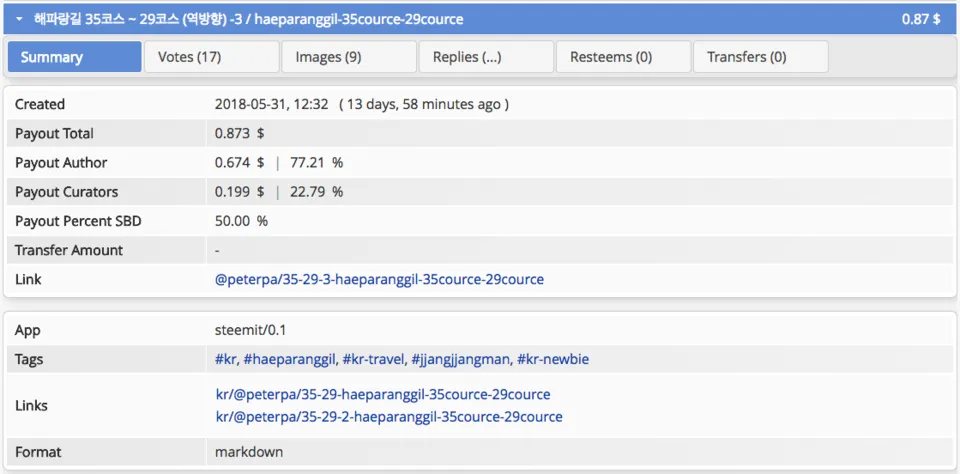Open the #jjangjjangman tag
960x474 pixels.
coord(460,359)
